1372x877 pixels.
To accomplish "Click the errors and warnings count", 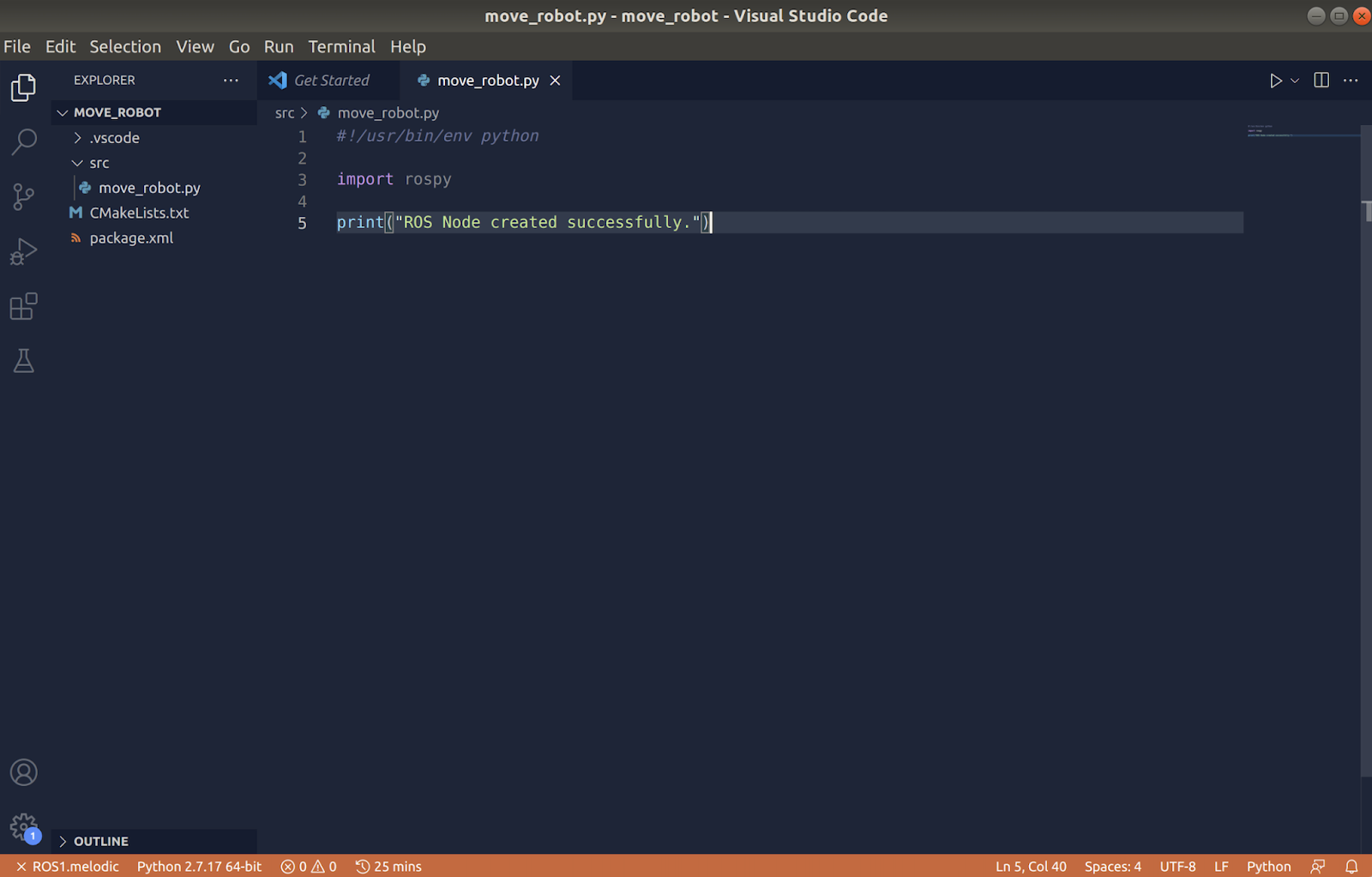I will 309,867.
